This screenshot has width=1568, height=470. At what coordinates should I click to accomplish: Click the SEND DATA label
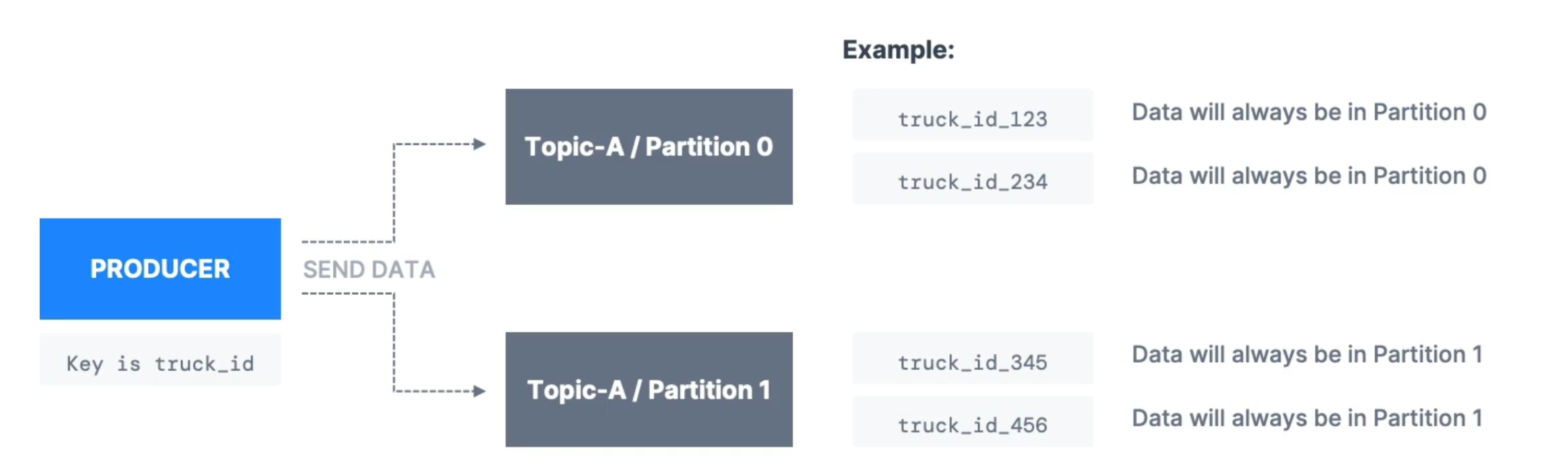coord(369,269)
